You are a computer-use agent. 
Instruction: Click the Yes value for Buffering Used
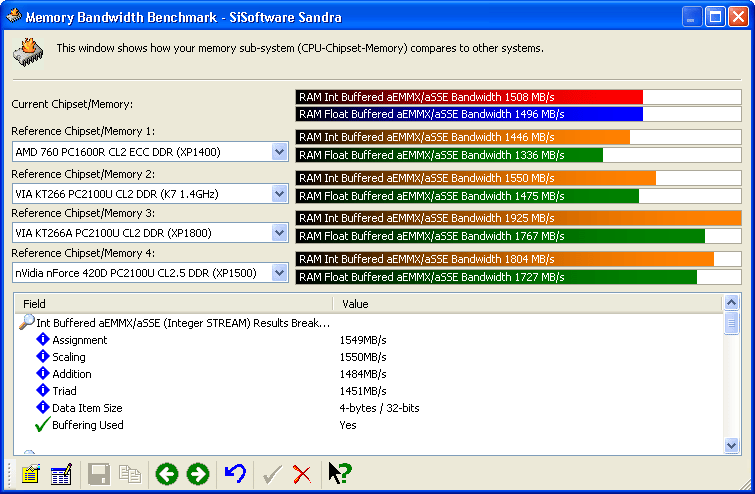(x=348, y=425)
